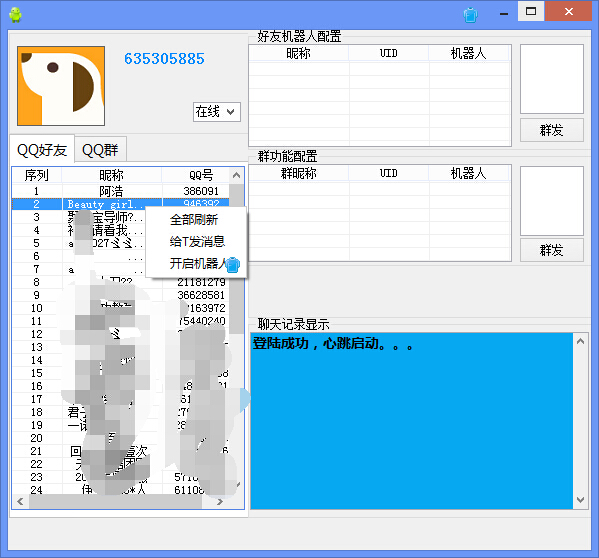Switch to the QQ群 tab
The image size is (599, 558).
pos(100,150)
